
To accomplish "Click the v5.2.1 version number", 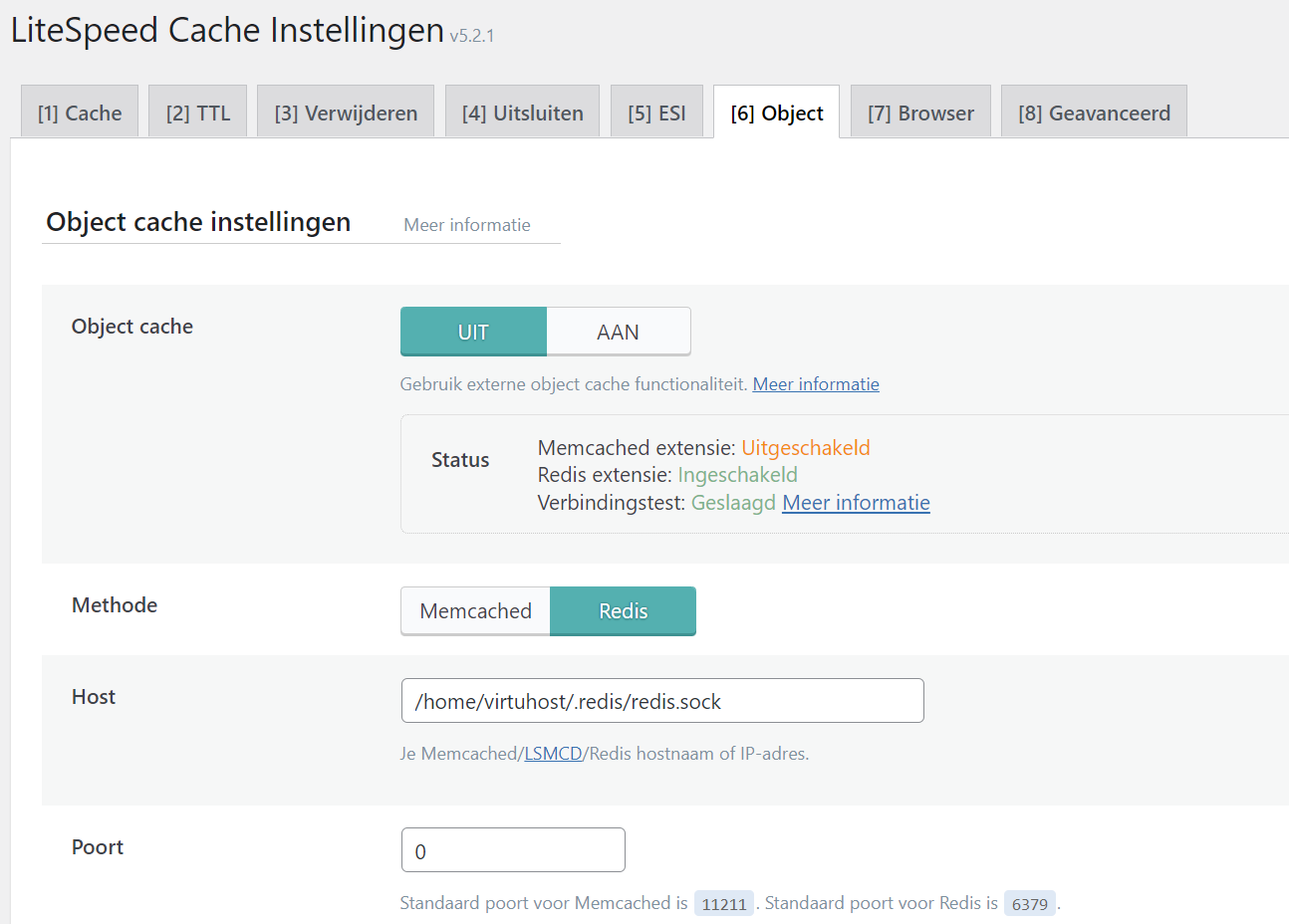I will [471, 36].
